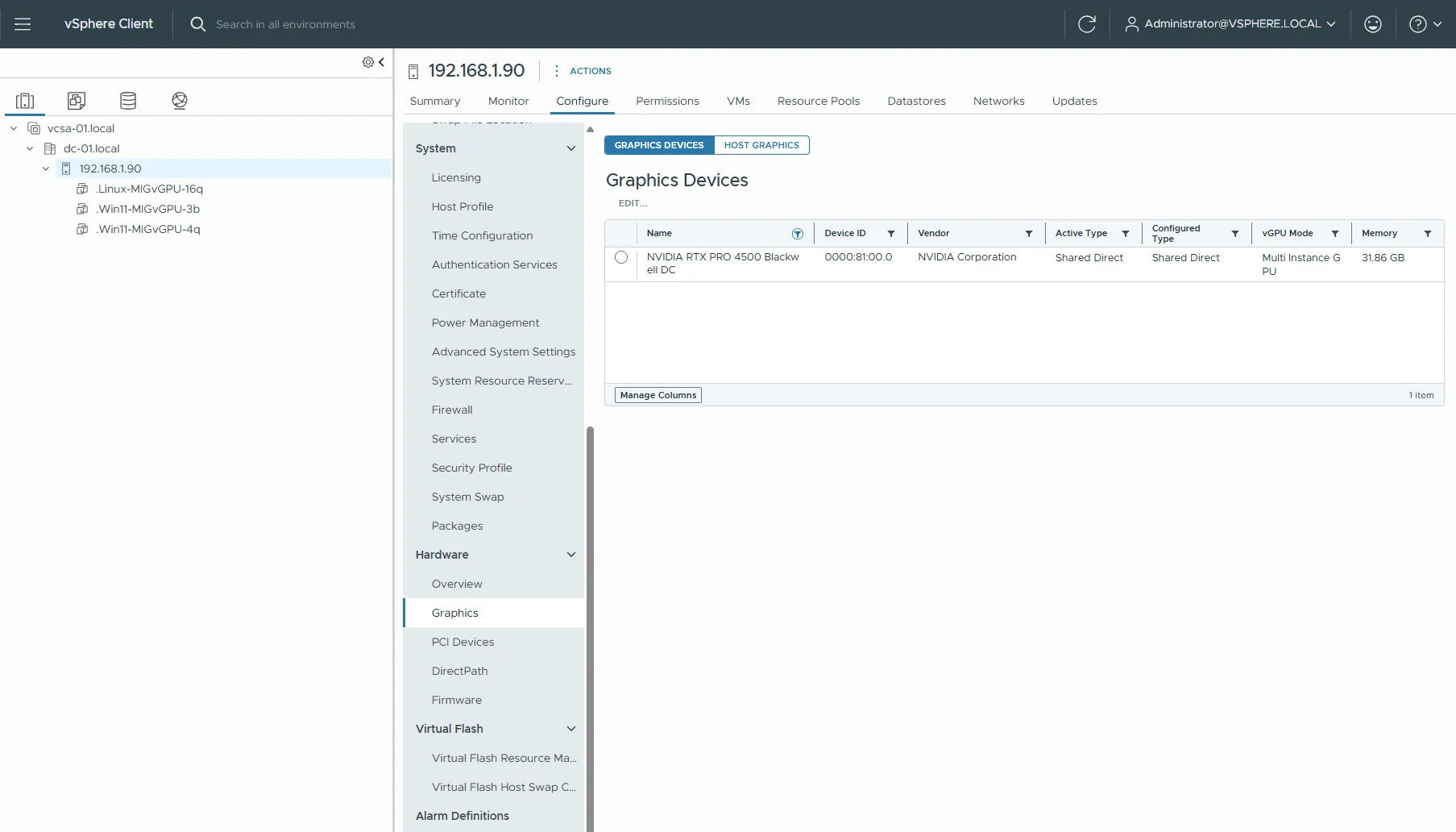The height and width of the screenshot is (832, 1456).
Task: Switch to the HOST GRAPHICS tab
Action: click(761, 145)
